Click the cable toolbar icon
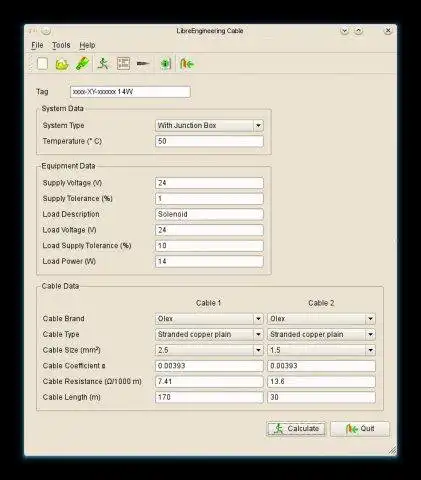 tap(143, 63)
